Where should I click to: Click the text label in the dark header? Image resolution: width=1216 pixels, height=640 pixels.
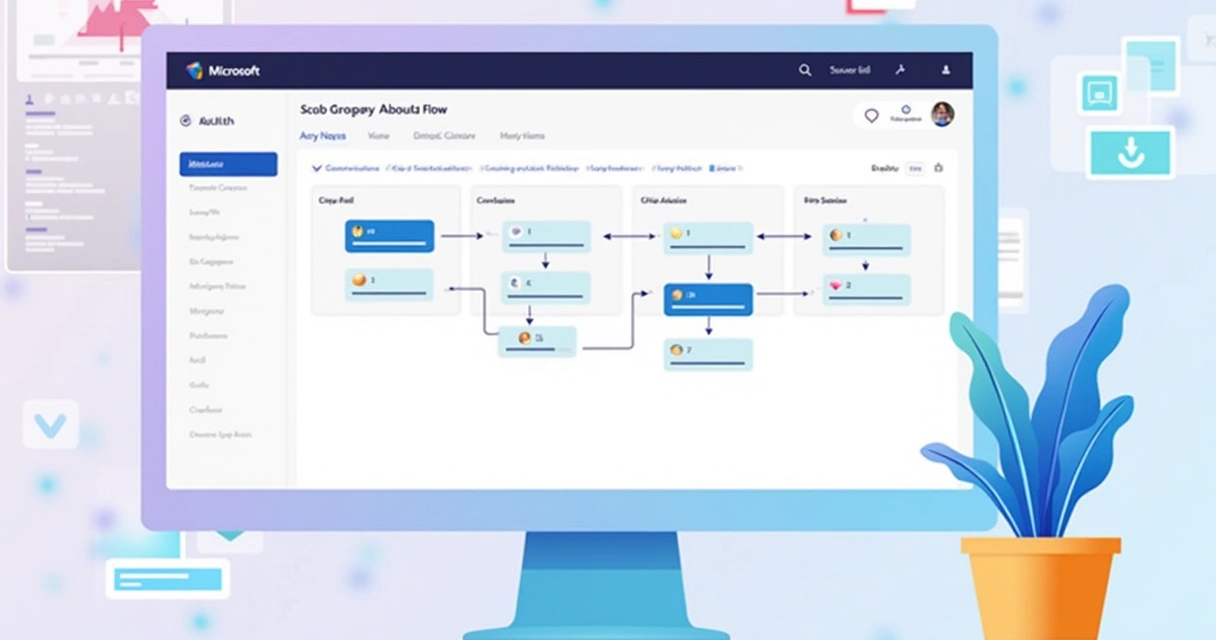pyautogui.click(x=849, y=71)
